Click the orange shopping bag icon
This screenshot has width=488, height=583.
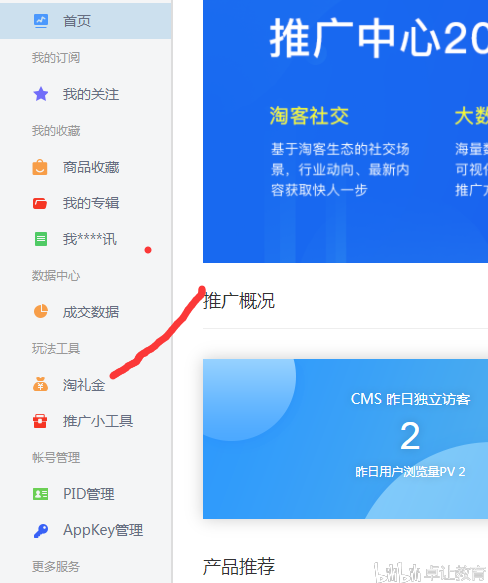tap(40, 167)
